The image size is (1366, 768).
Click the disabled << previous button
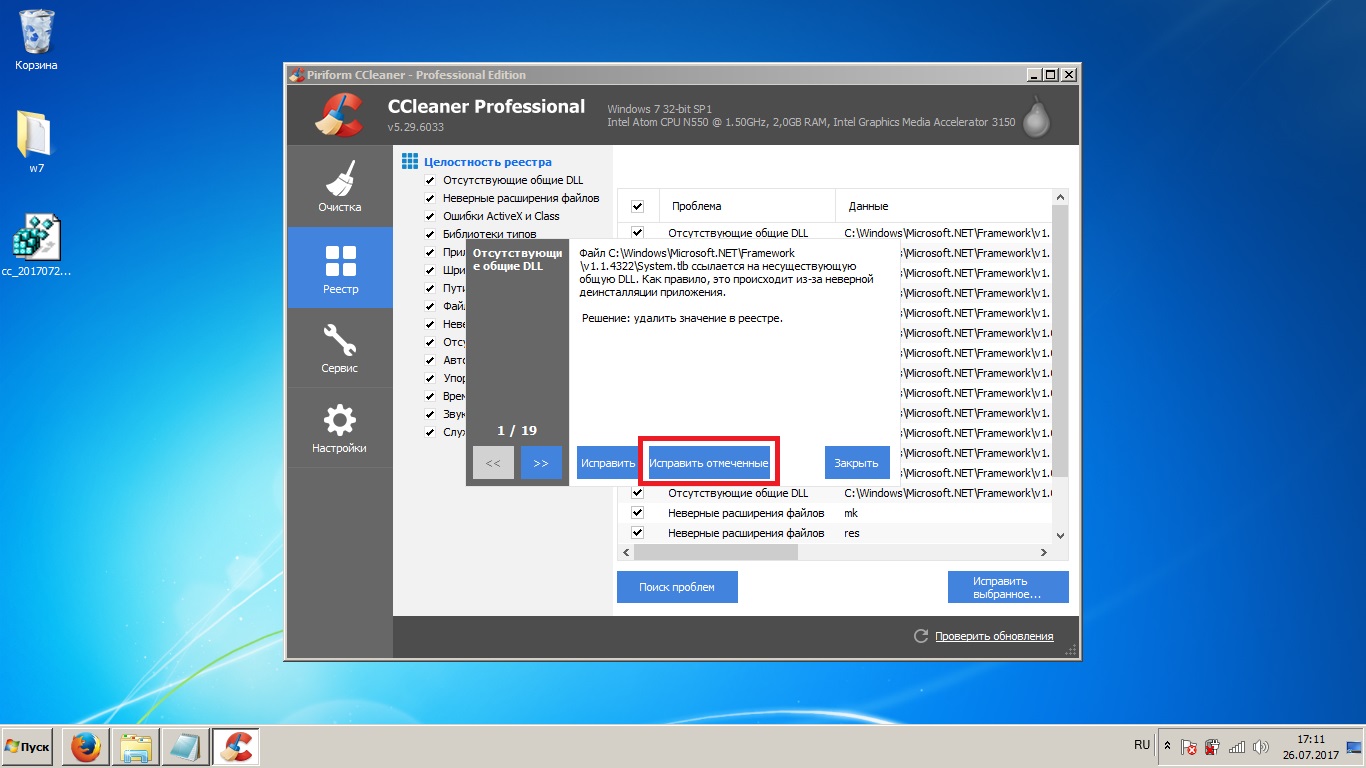pyautogui.click(x=493, y=463)
